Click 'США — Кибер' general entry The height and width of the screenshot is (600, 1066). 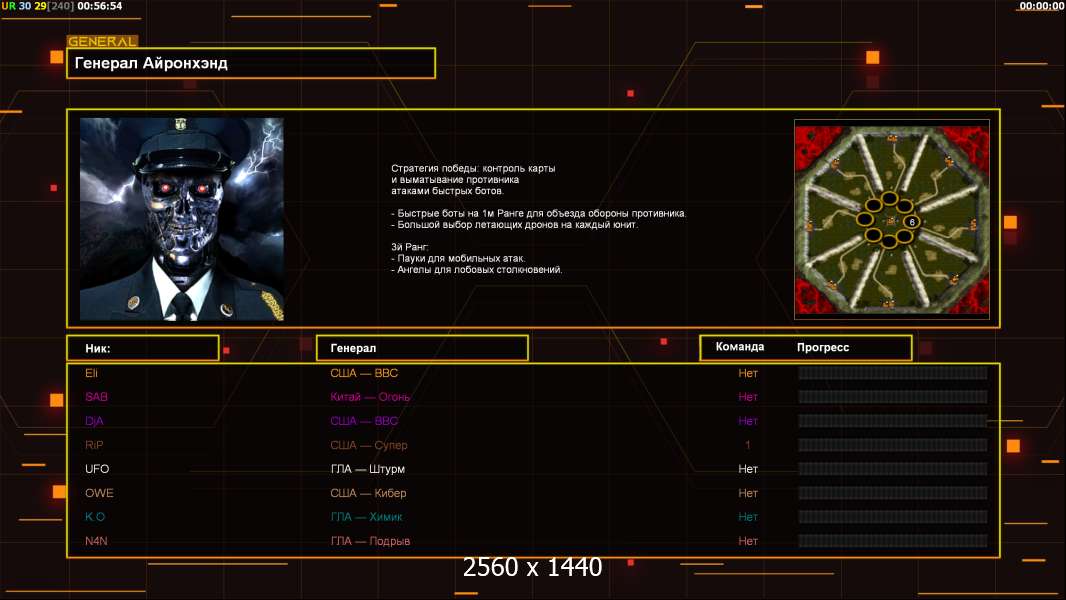[x=368, y=493]
